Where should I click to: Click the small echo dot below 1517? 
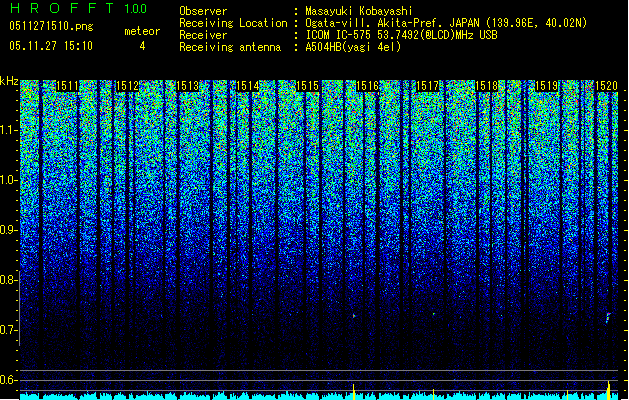434,314
